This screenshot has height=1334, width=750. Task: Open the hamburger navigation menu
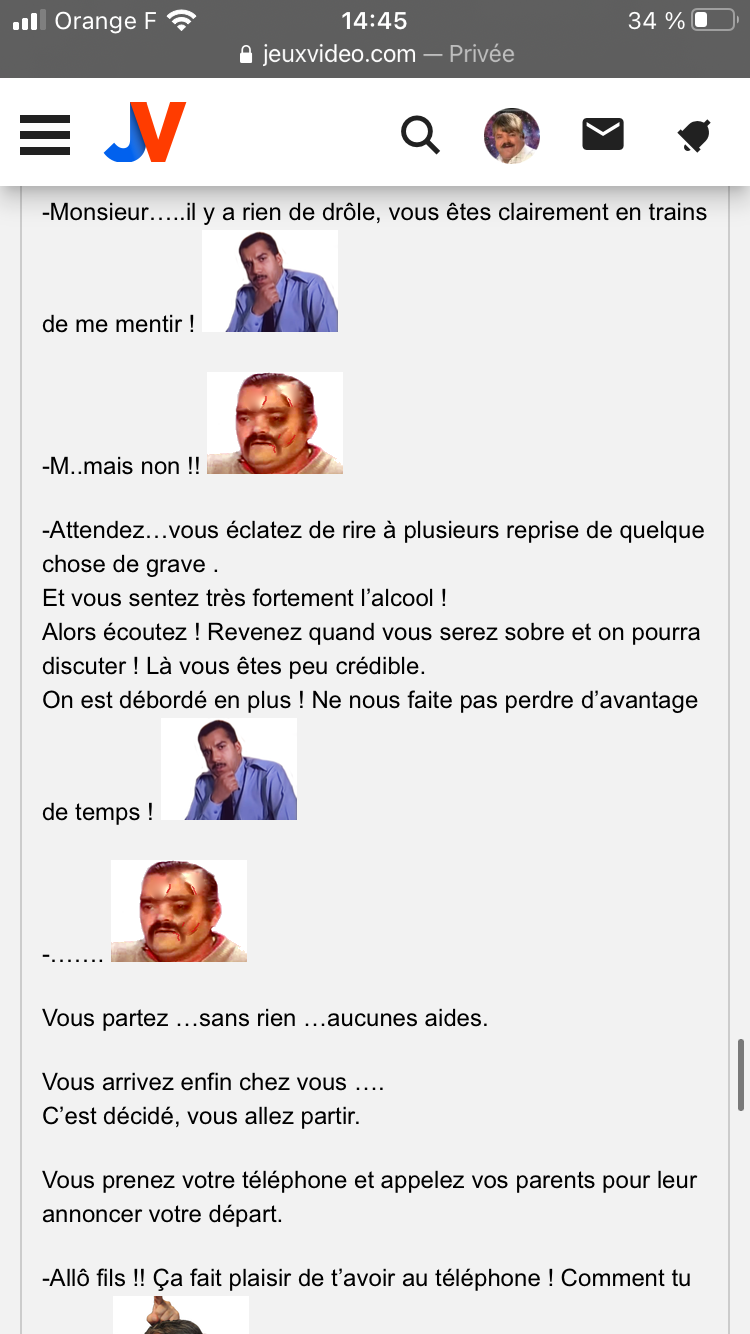coord(45,134)
